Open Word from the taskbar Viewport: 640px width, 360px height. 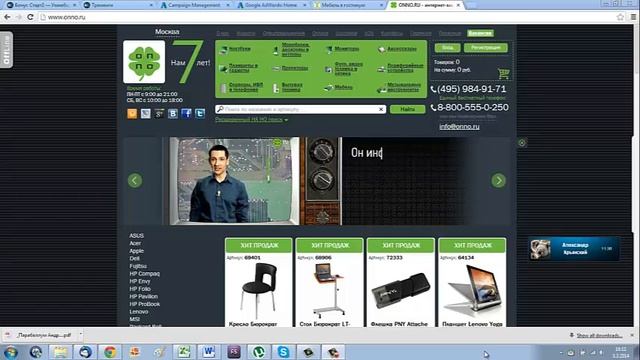click(209, 352)
